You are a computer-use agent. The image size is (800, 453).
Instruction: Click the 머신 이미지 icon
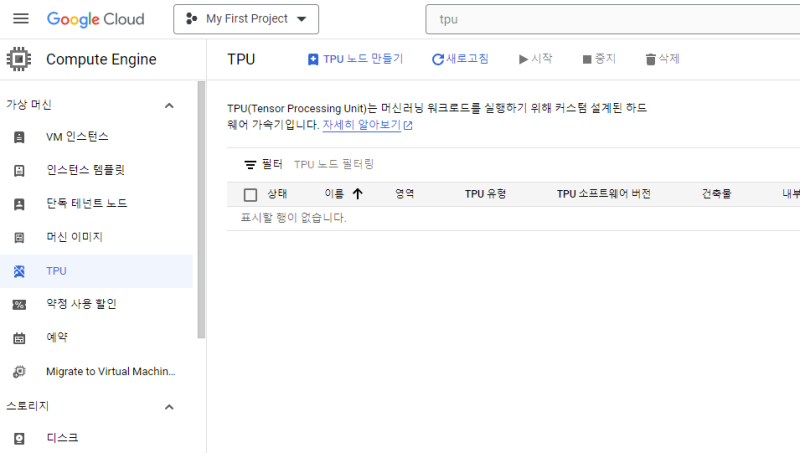[x=19, y=237]
